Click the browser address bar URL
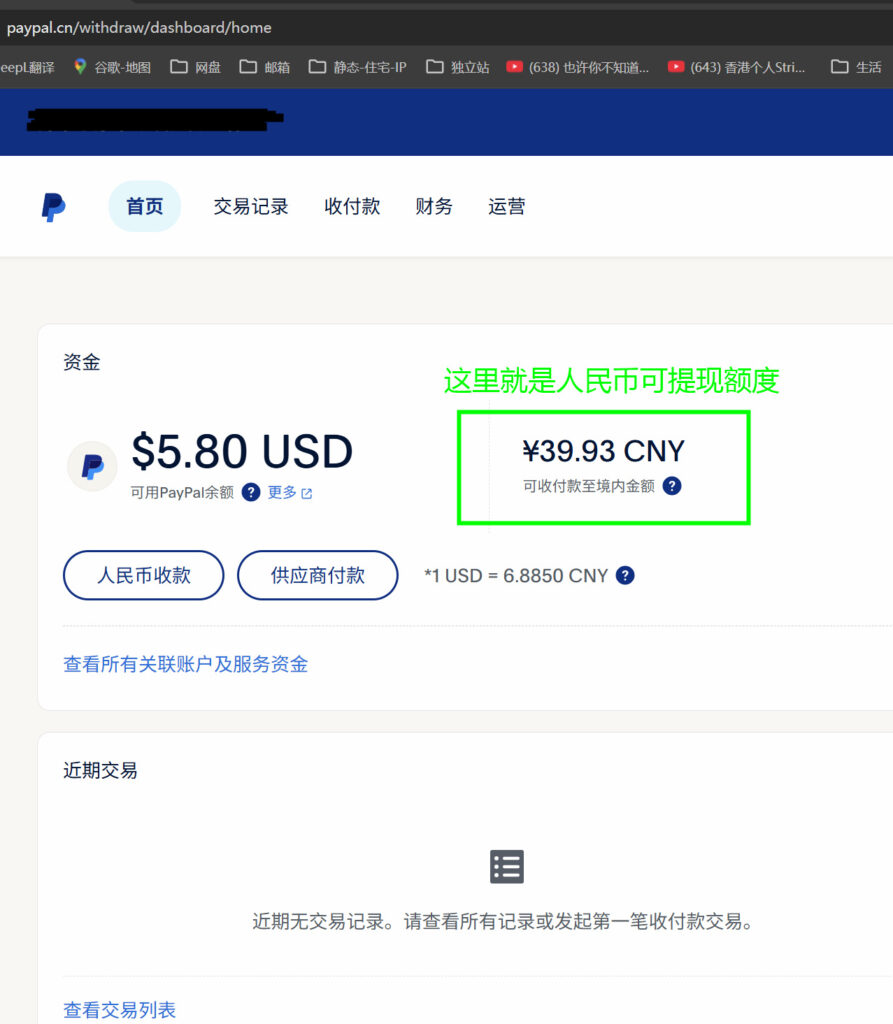The width and height of the screenshot is (893, 1024). point(139,27)
